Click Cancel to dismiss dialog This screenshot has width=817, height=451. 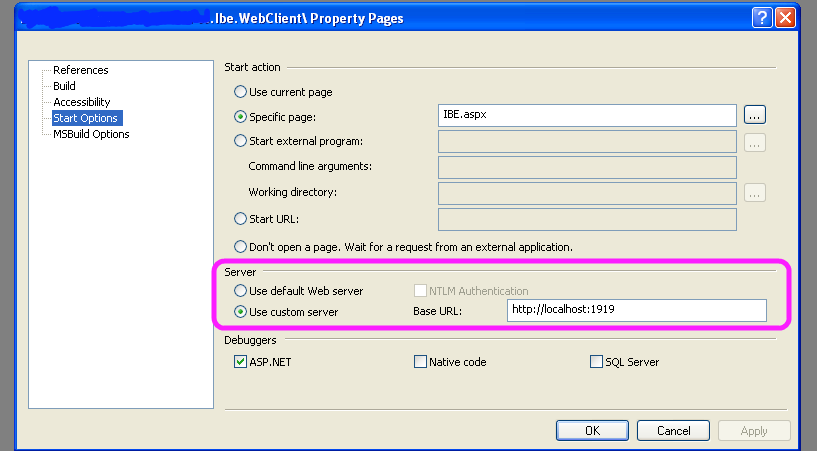[674, 430]
